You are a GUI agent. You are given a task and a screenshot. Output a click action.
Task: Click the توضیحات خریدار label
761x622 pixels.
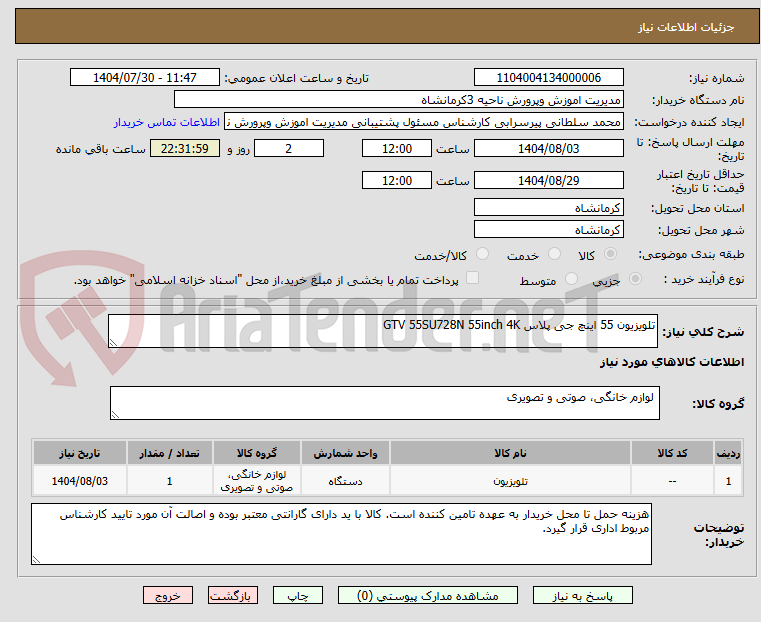click(x=718, y=535)
